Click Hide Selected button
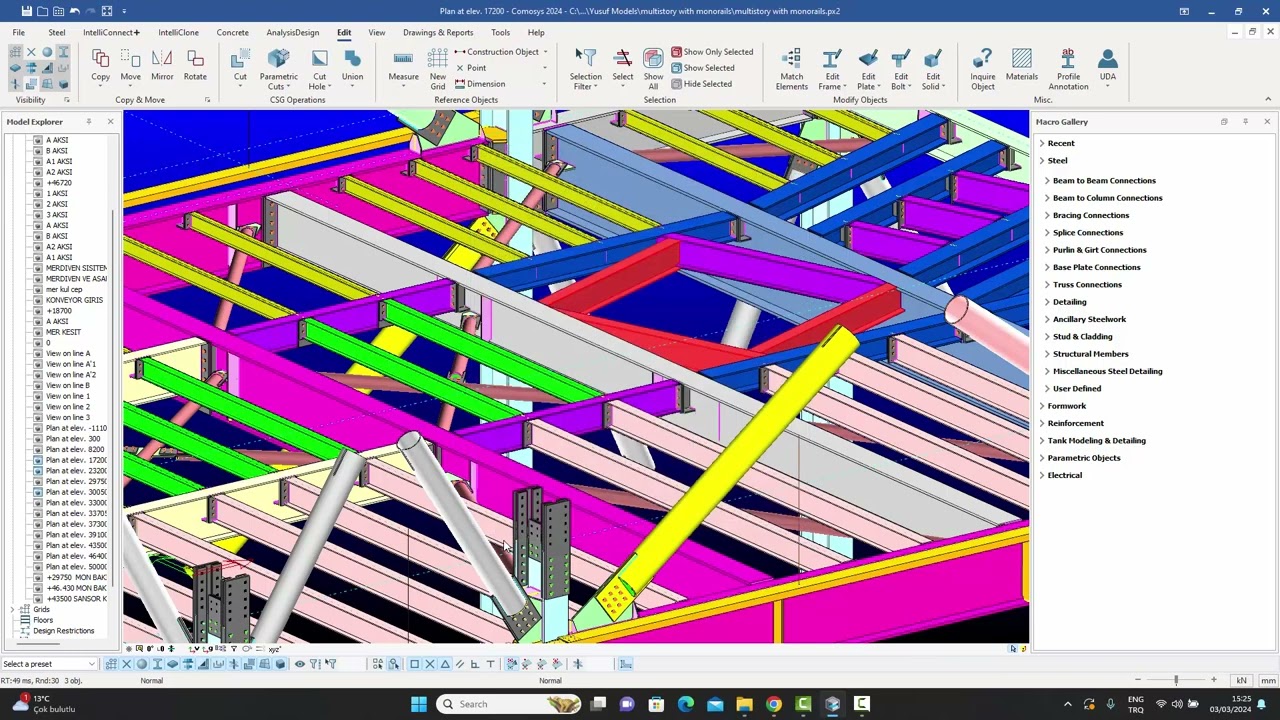 point(702,84)
